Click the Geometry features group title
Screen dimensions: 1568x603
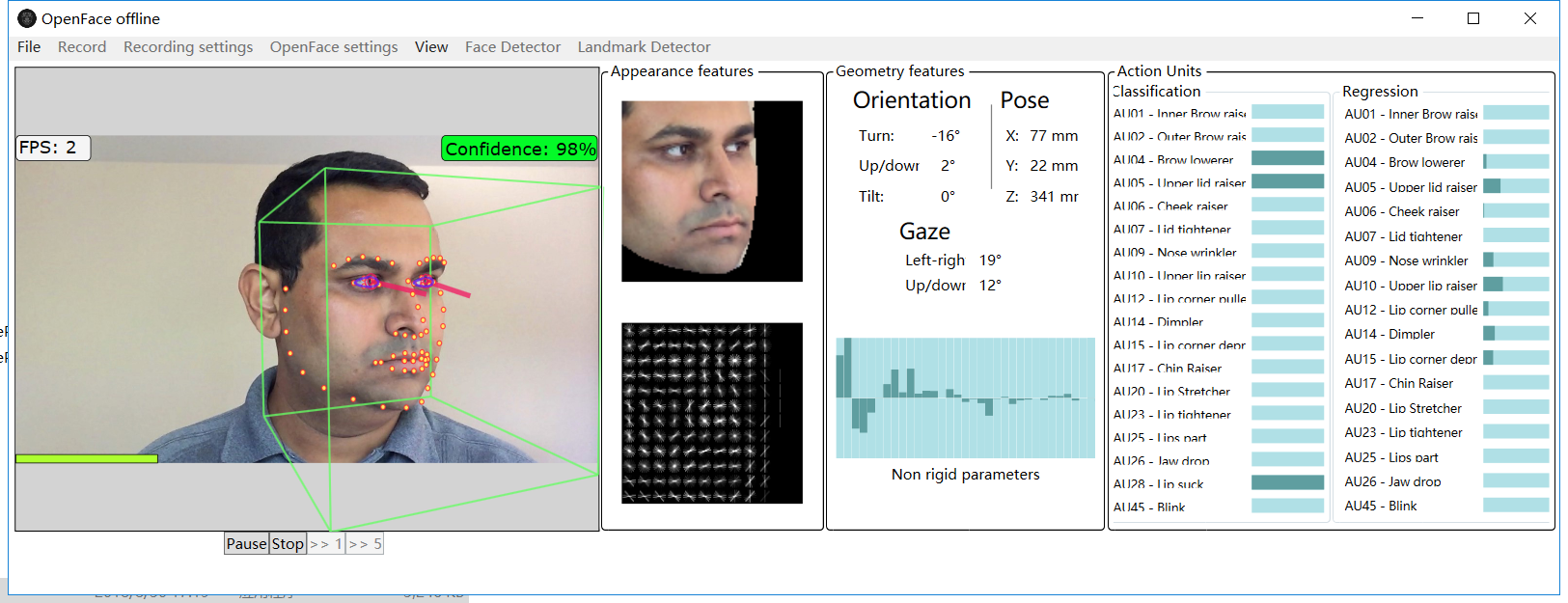[899, 71]
